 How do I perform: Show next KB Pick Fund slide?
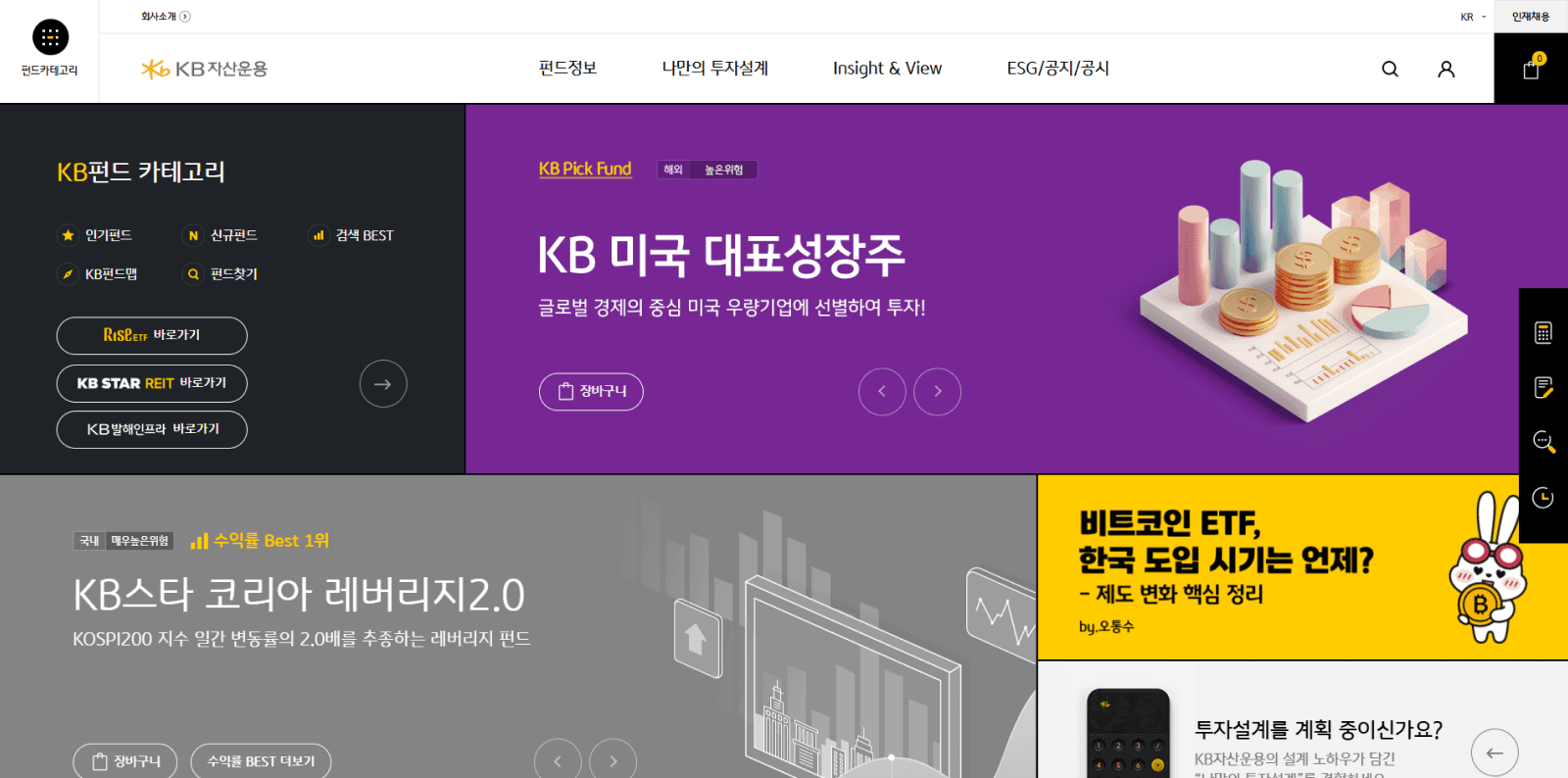click(x=937, y=391)
